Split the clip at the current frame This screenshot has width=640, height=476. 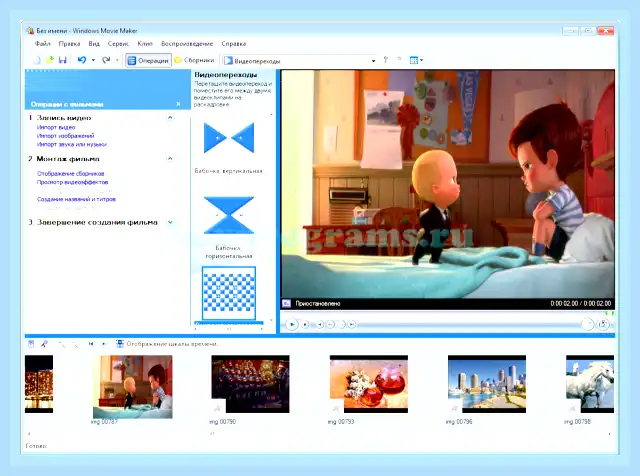point(587,324)
